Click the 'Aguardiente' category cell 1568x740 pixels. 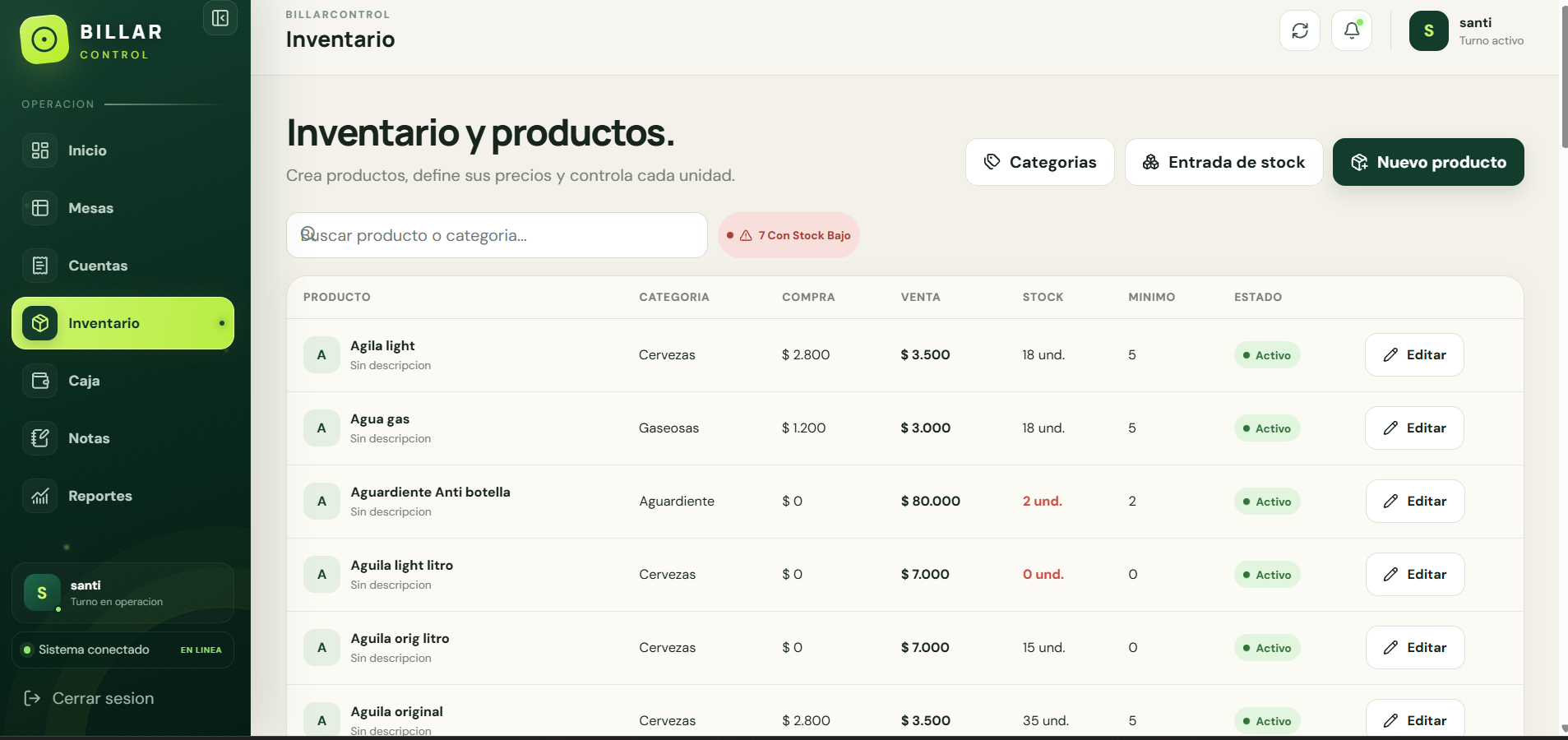(677, 502)
